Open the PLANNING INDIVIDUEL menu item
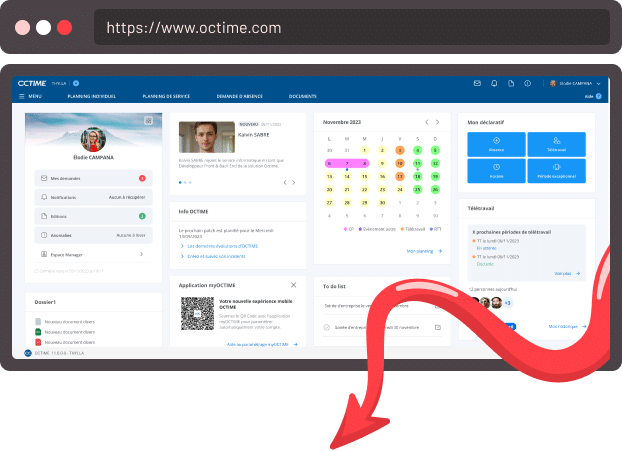622x451 pixels. [92, 96]
